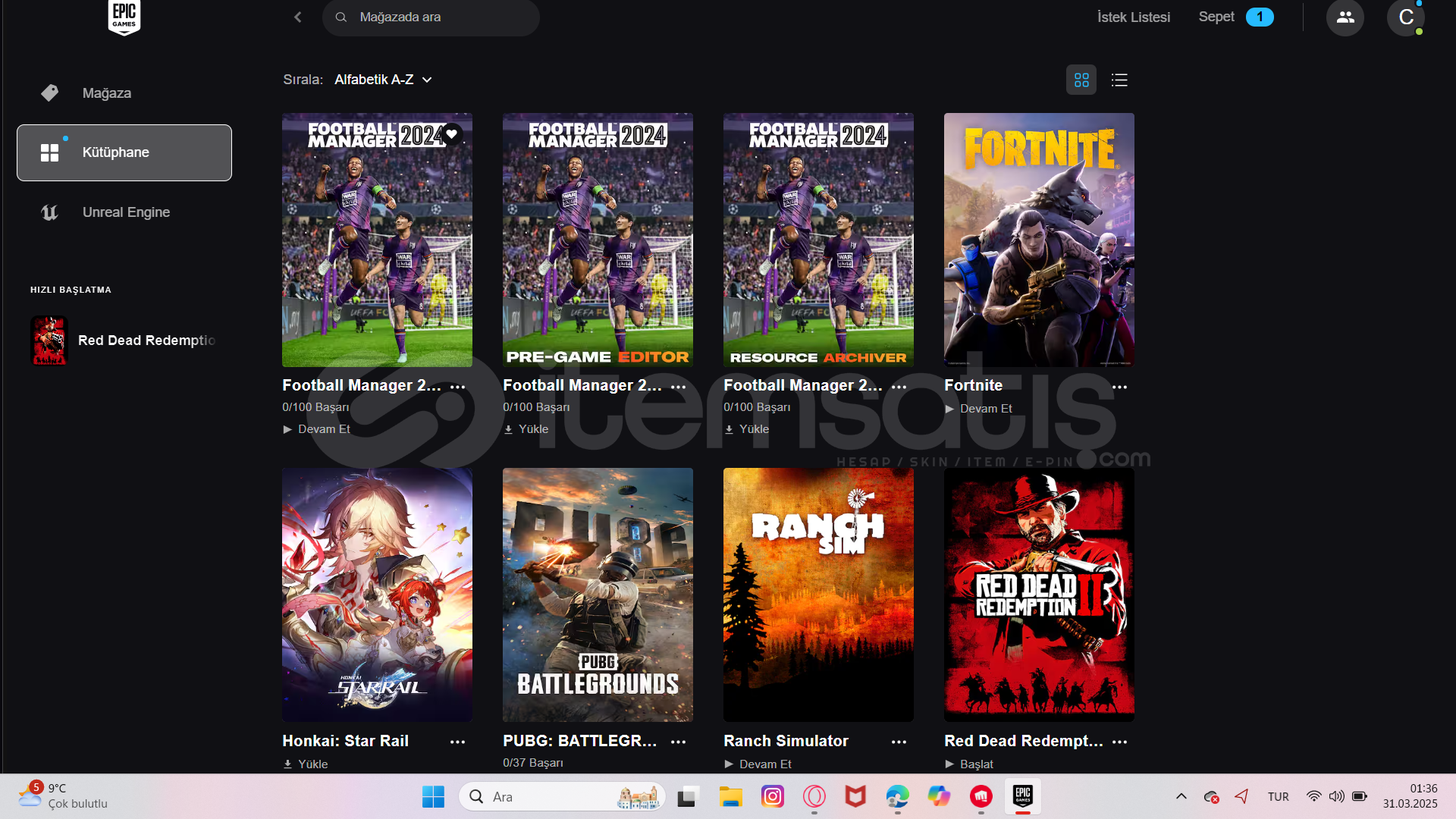The width and height of the screenshot is (1456, 819).
Task: Open the account profile avatar C
Action: (x=1406, y=17)
